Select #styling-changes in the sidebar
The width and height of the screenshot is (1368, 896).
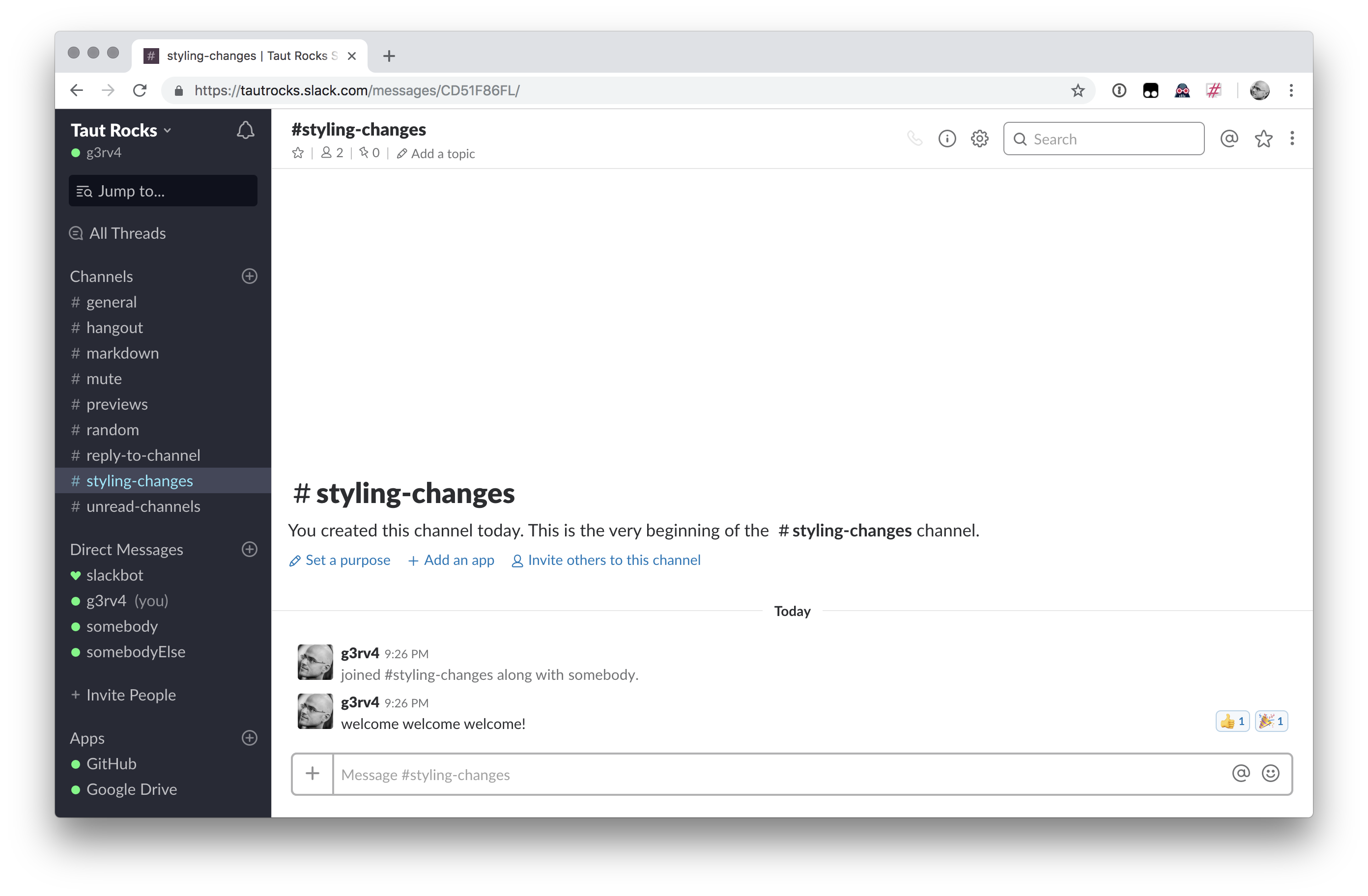pyautogui.click(x=163, y=481)
